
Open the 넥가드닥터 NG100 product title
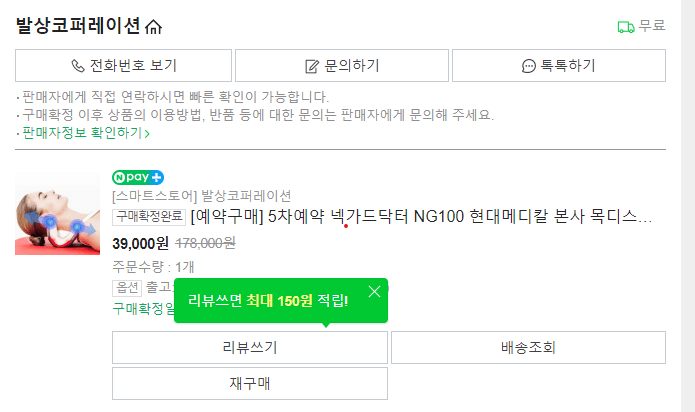421,217
